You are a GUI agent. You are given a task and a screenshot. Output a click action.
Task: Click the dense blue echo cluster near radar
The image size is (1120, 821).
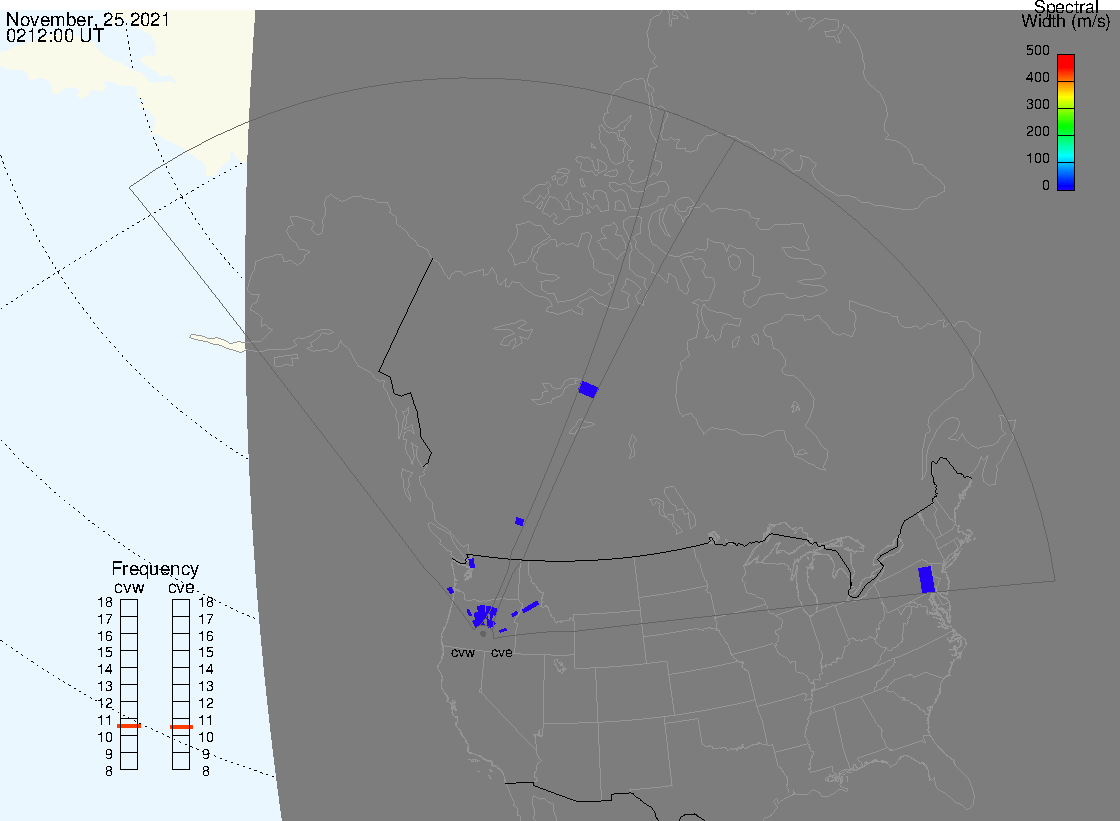click(483, 615)
